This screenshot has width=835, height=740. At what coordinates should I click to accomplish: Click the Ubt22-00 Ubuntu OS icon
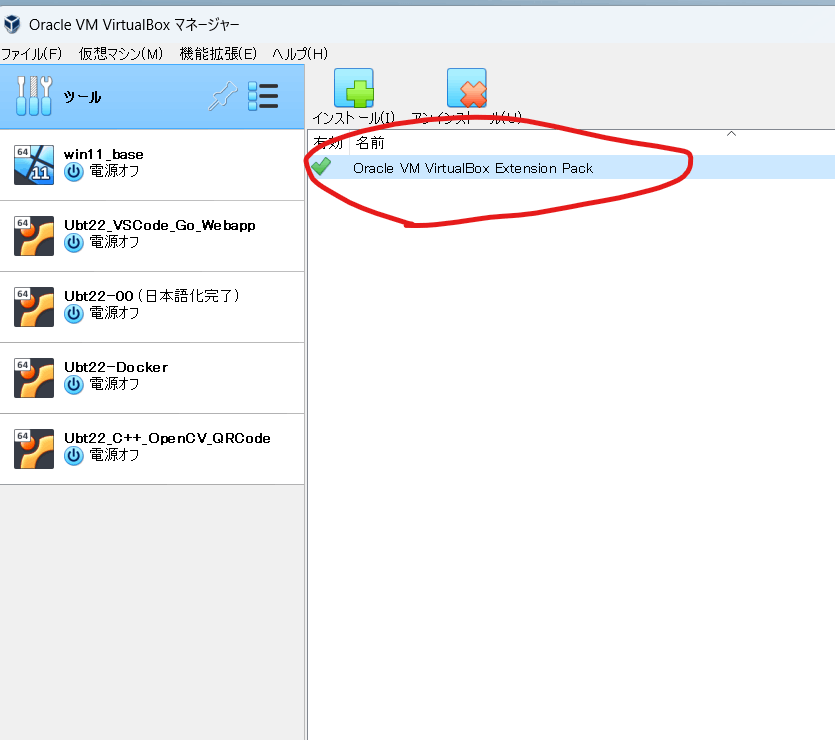34,307
